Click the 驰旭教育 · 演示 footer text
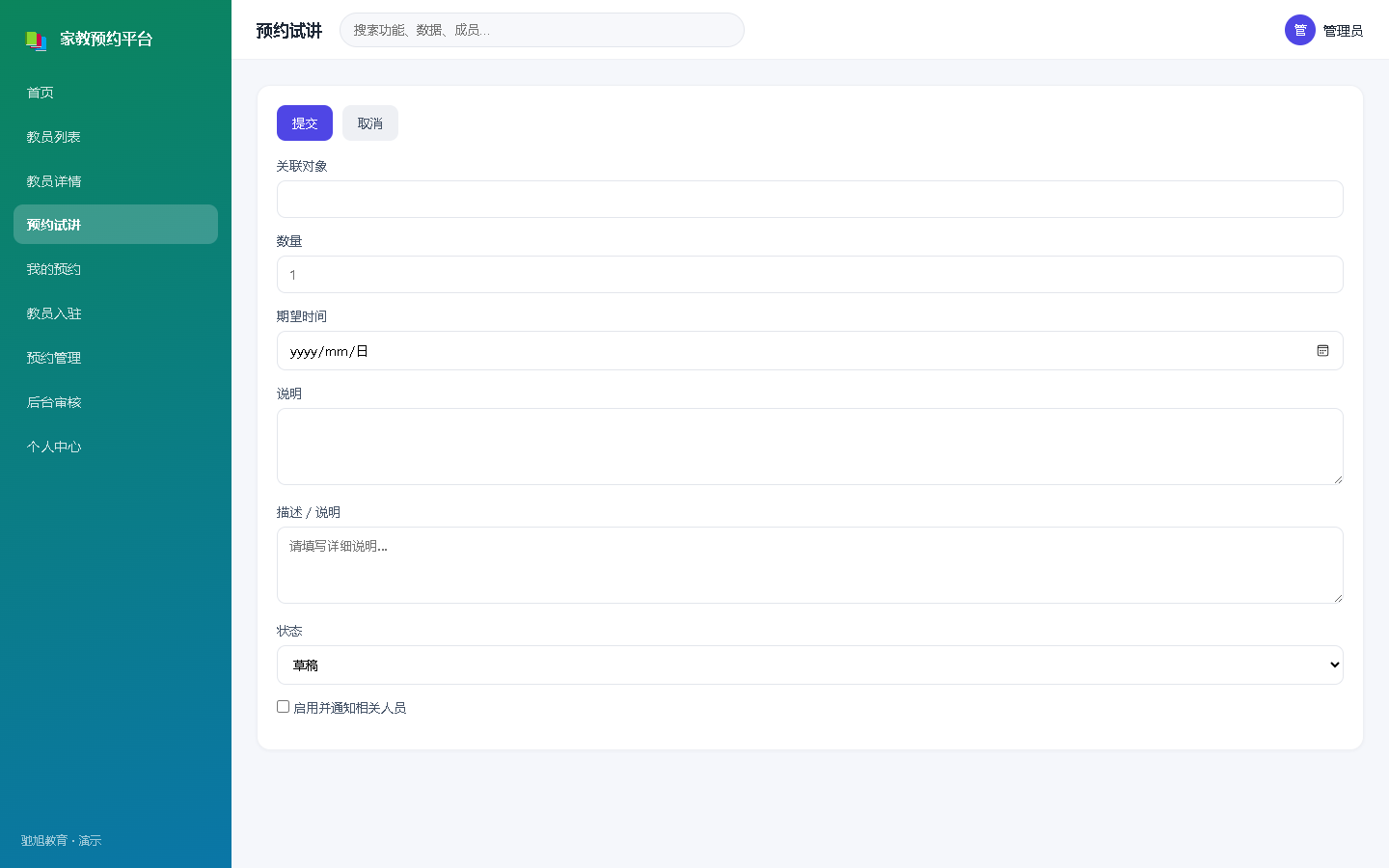The width and height of the screenshot is (1389, 868). [x=61, y=841]
